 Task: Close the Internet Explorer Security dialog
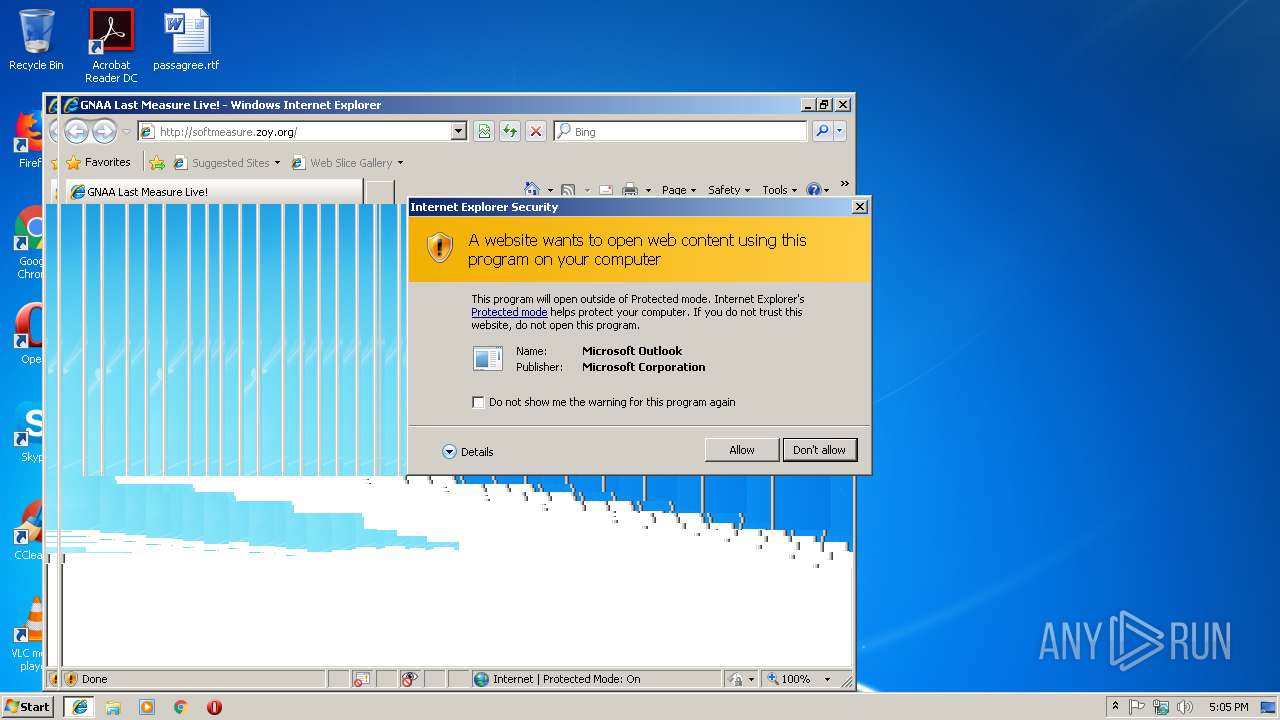[x=859, y=206]
